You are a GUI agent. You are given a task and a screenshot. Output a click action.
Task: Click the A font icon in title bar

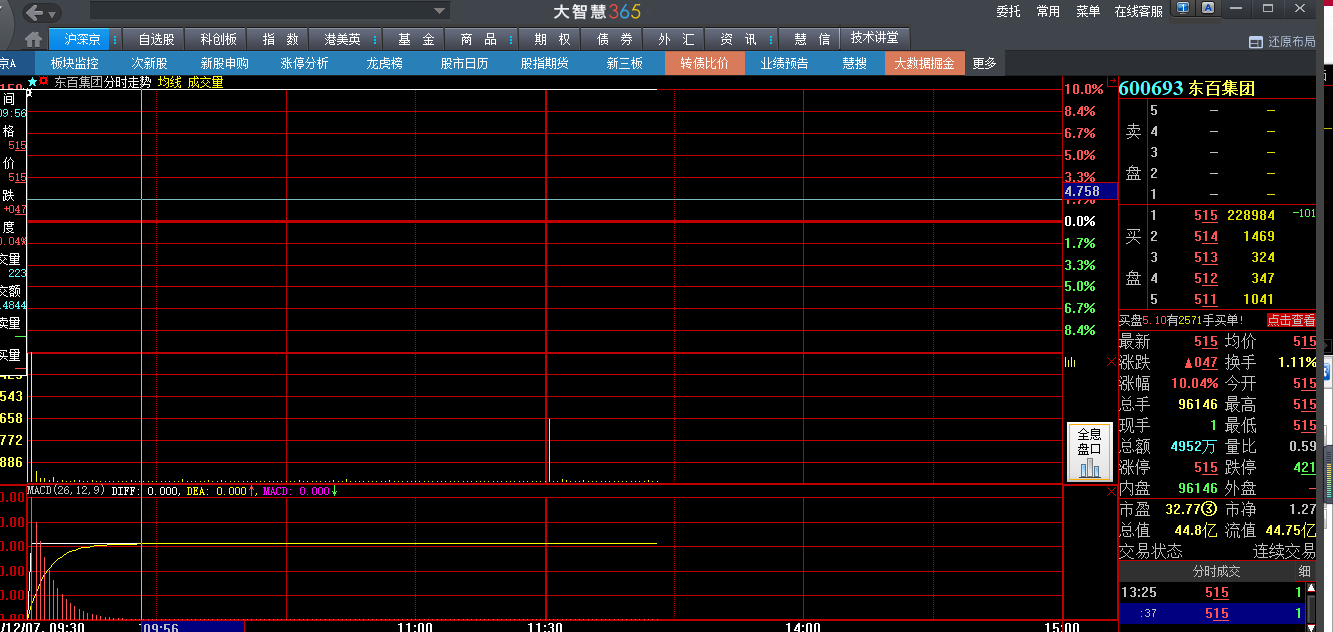(1208, 9)
